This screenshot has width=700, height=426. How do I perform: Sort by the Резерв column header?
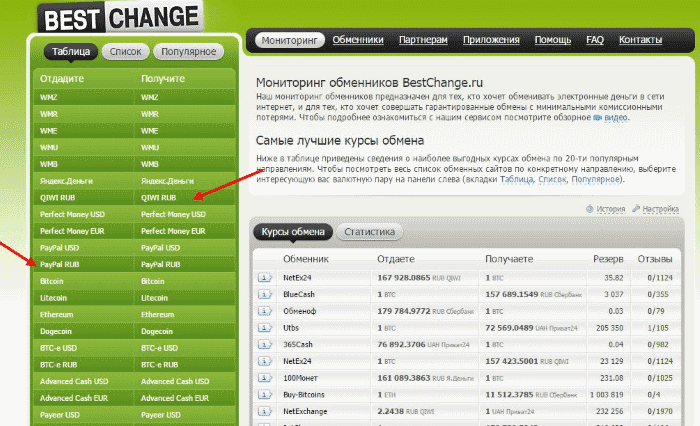(x=608, y=259)
